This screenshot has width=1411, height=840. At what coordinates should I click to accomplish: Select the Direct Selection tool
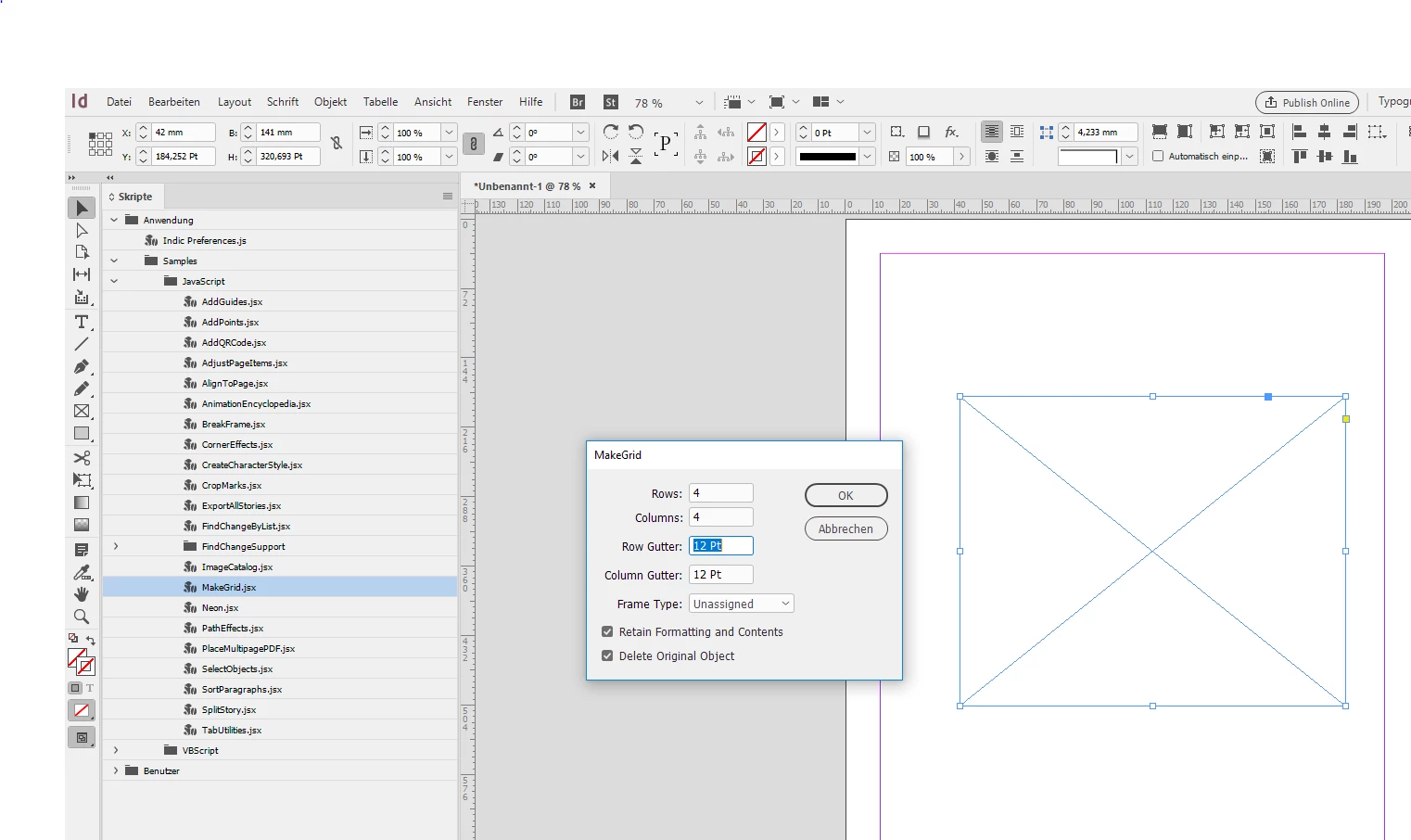pyautogui.click(x=82, y=230)
